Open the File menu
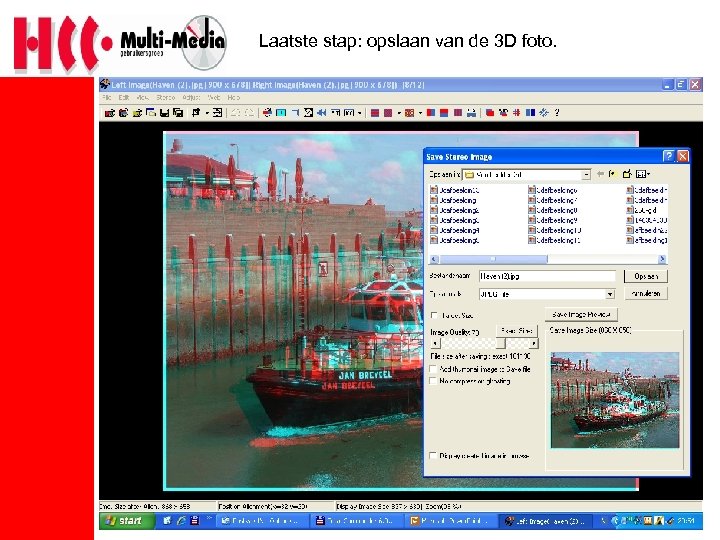This screenshot has height=540, width=720. click(x=107, y=97)
